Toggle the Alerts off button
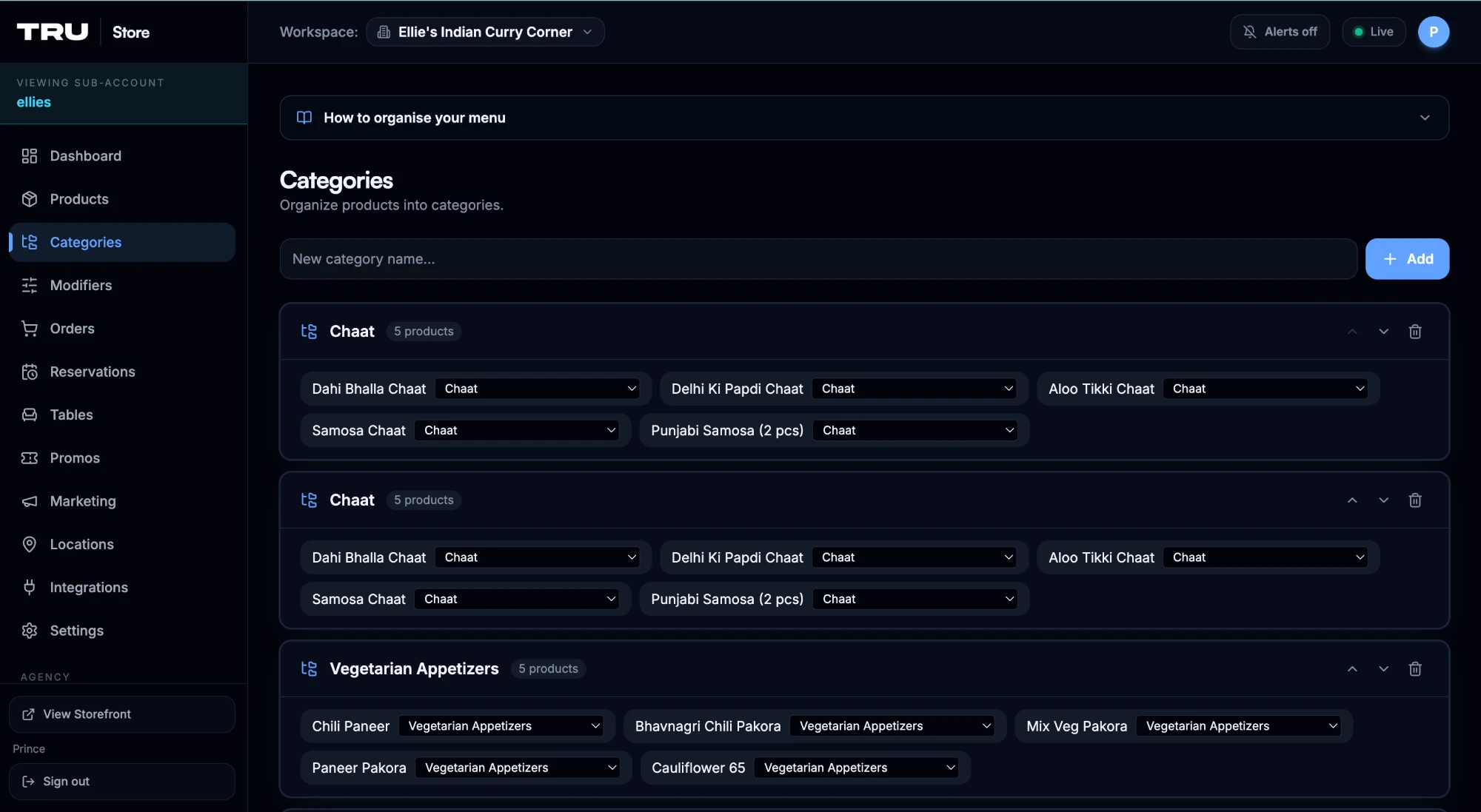The image size is (1481, 812). coord(1280,32)
